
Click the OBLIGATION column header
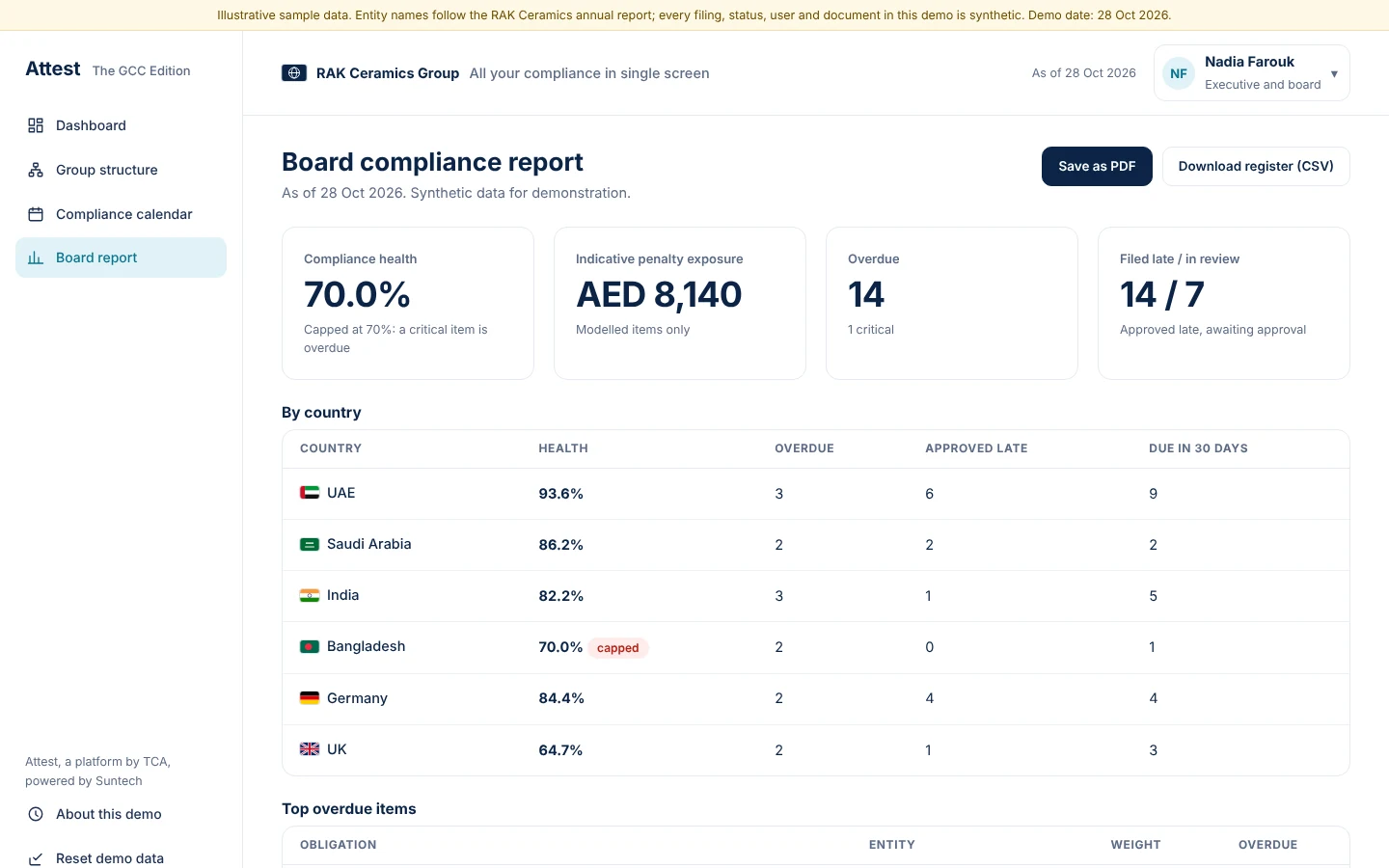339,845
